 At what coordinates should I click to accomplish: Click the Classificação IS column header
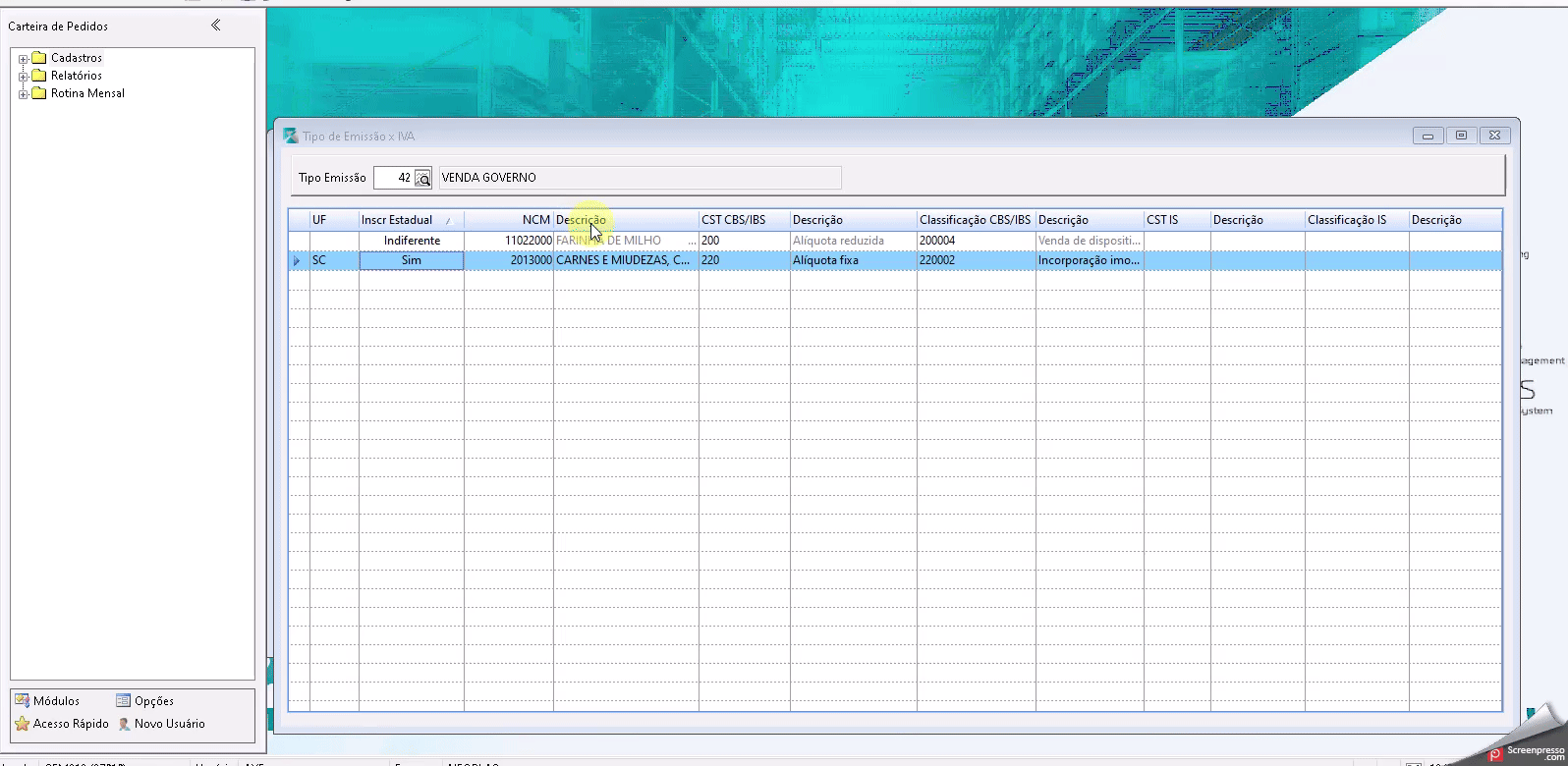[x=1357, y=220]
